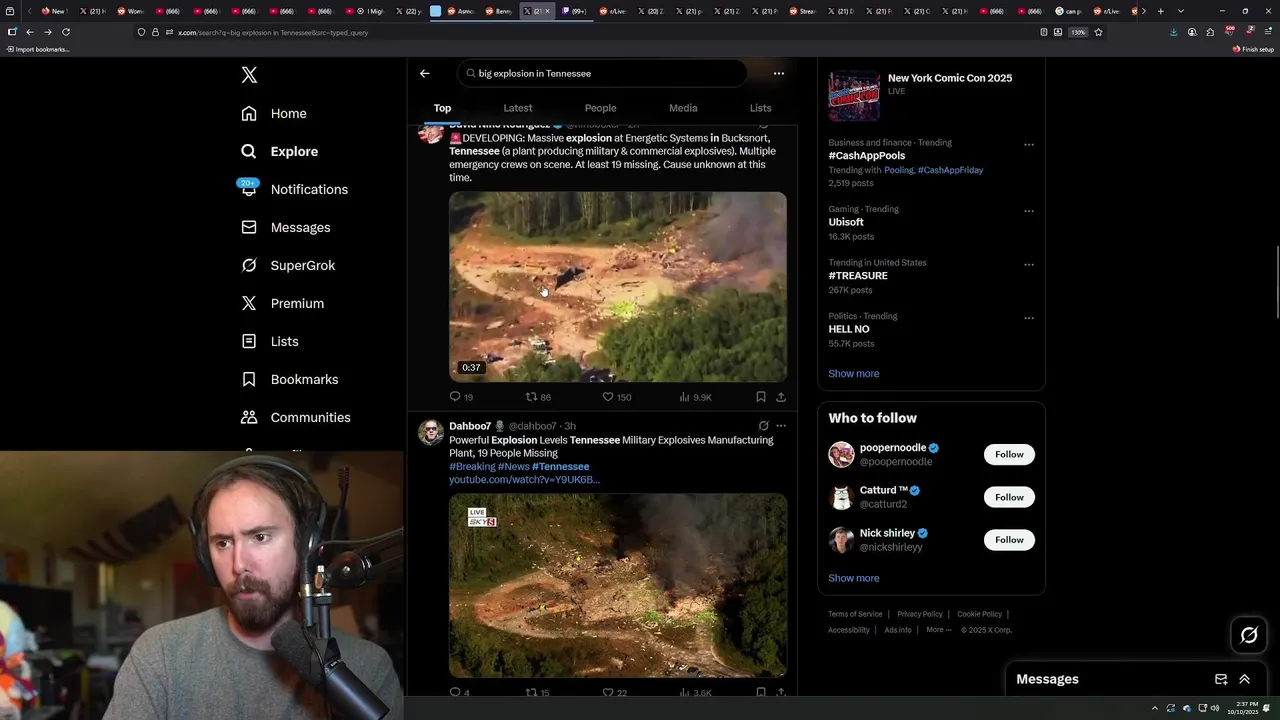Bookmark the DEVELOPING explosion post

761,397
